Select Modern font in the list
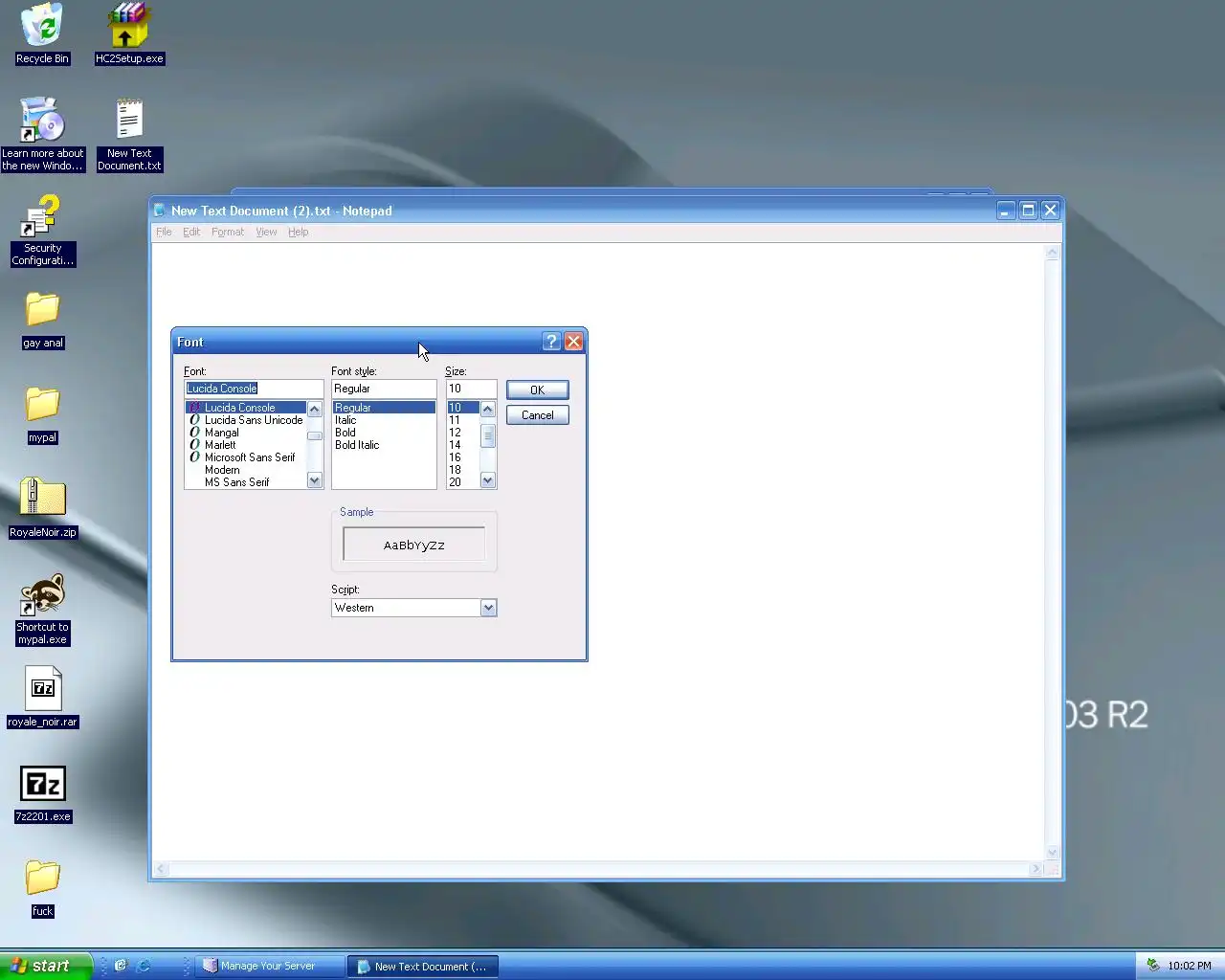Viewport: 1225px width, 980px height. tap(246, 470)
